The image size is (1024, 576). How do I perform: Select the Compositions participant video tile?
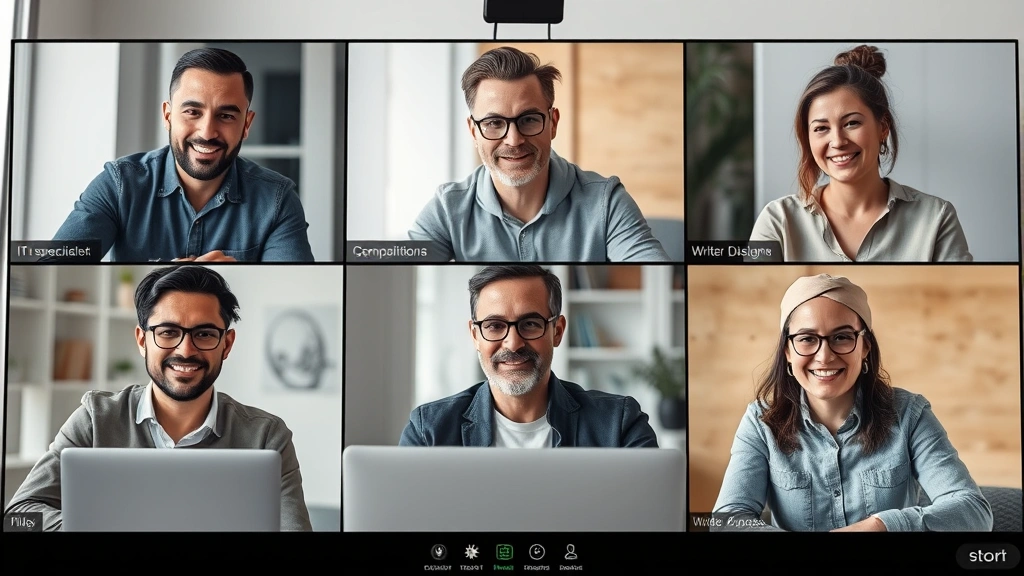(x=510, y=150)
